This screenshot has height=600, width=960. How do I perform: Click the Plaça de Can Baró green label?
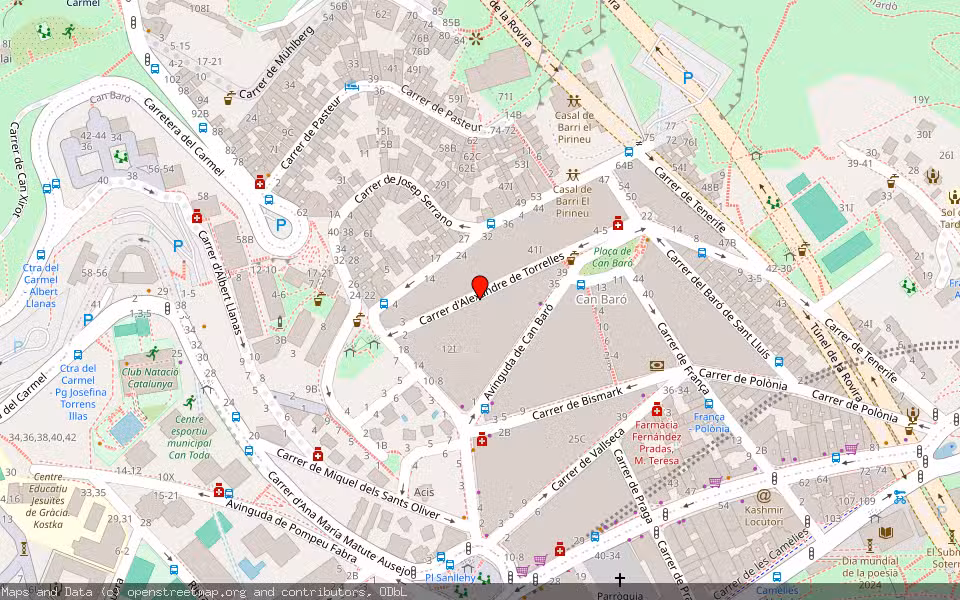(x=612, y=257)
